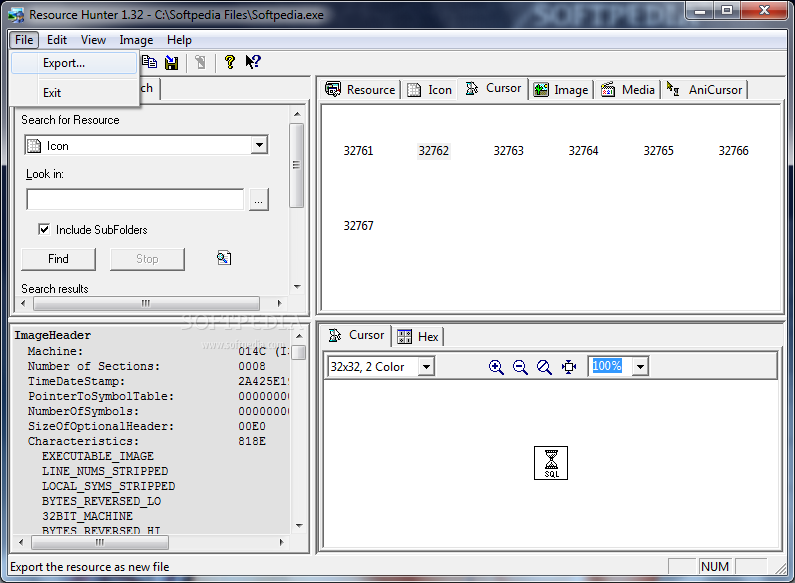Click the greyed-out document toolbar icon

pos(200,62)
